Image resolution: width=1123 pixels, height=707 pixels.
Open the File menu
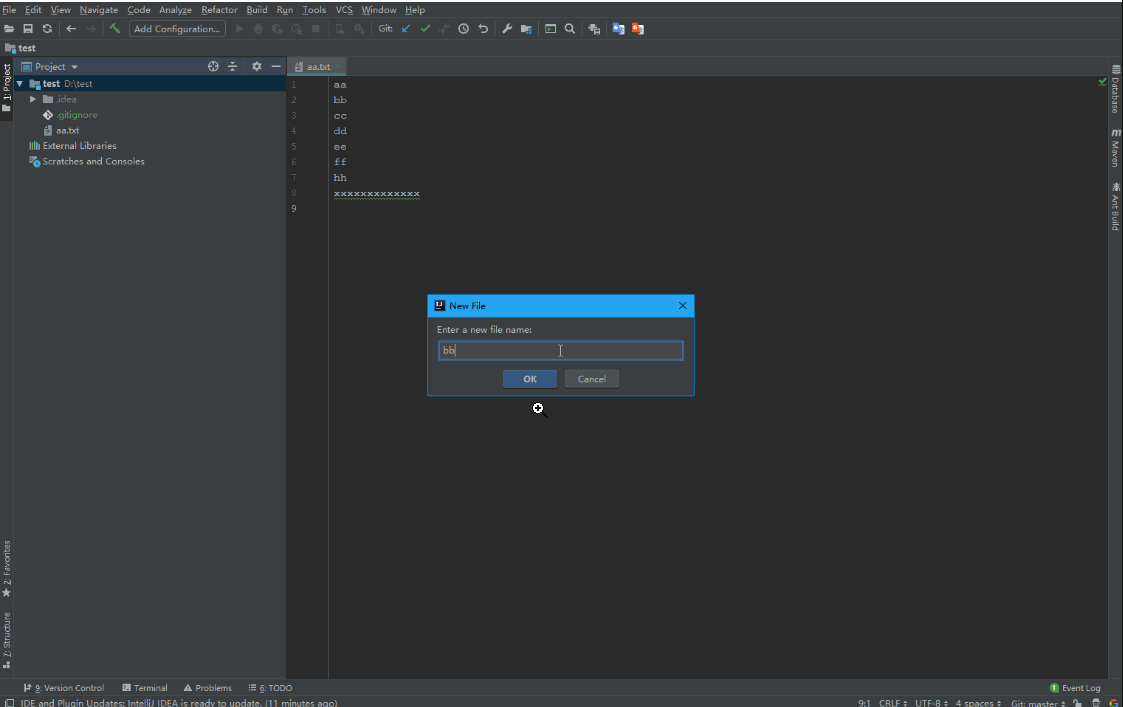coord(9,9)
